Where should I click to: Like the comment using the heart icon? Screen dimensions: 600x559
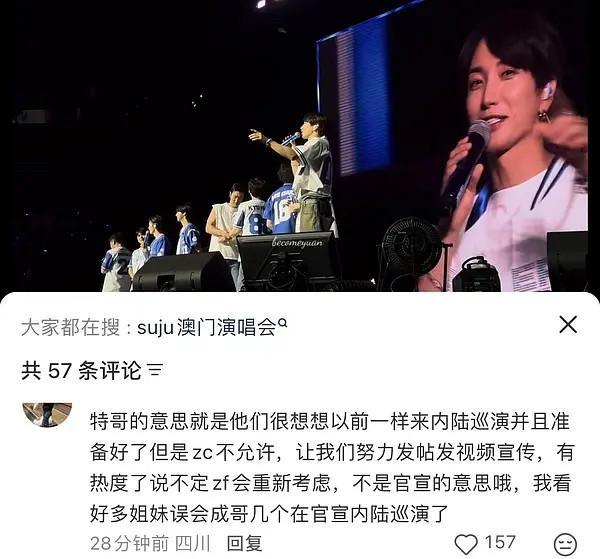click(466, 543)
